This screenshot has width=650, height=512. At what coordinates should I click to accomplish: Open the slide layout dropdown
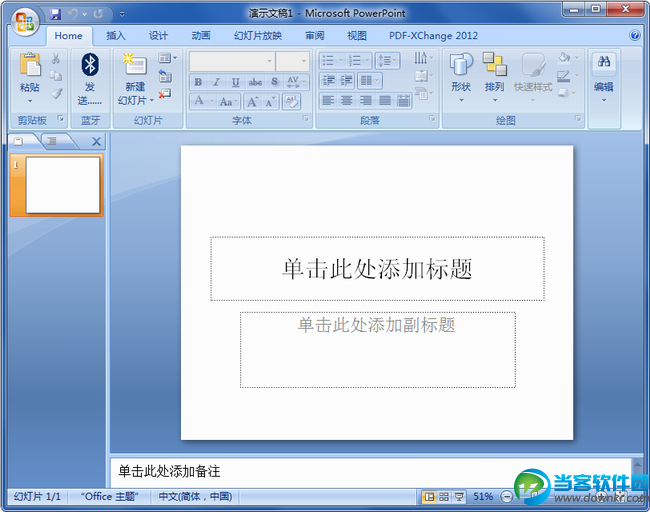167,58
